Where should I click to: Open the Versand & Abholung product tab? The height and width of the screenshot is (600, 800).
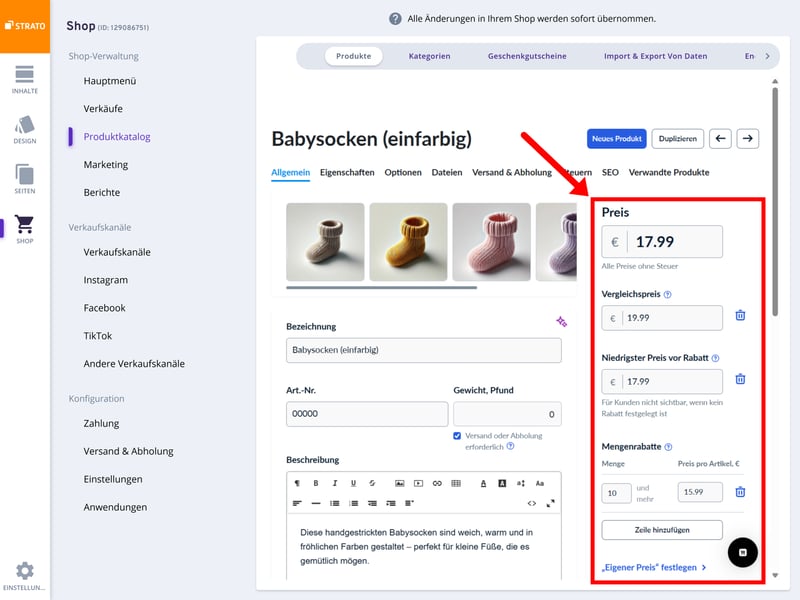click(x=512, y=172)
